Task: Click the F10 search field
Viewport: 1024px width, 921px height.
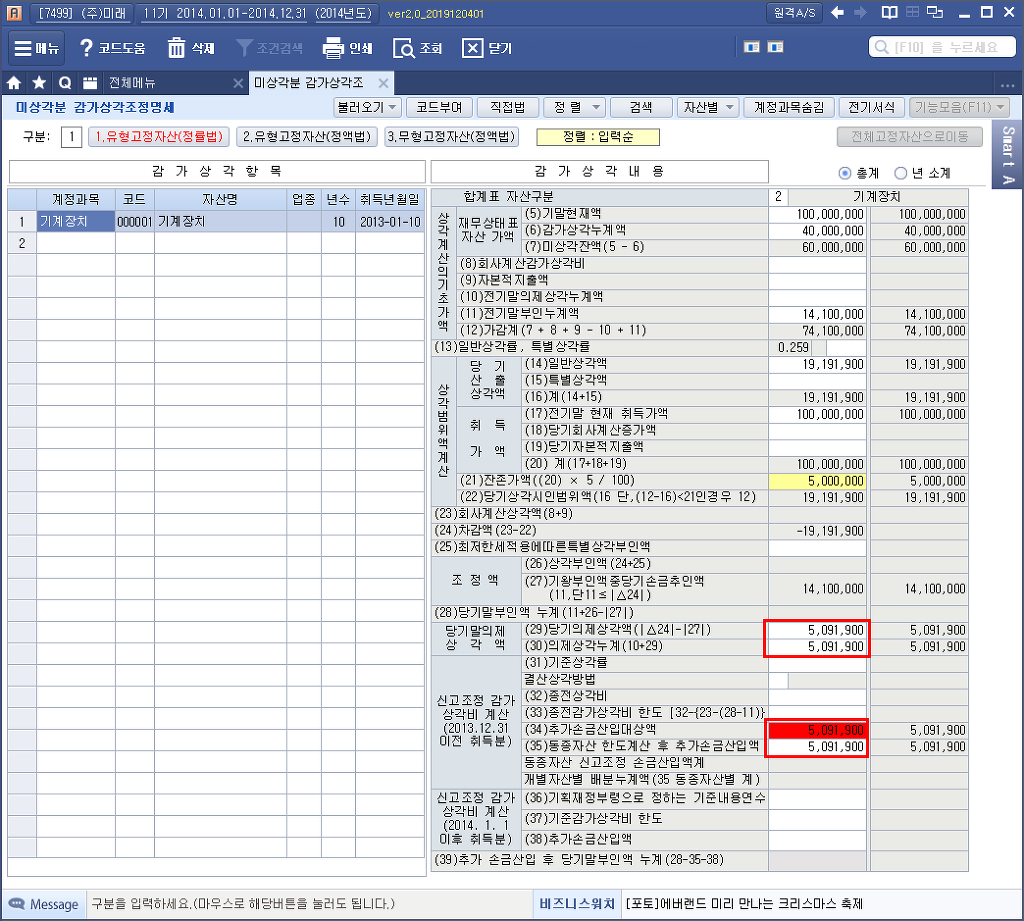Action: point(942,48)
